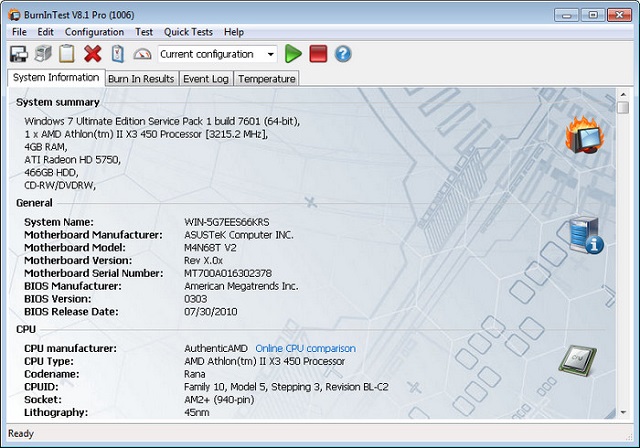Click the codename value Rana

[x=195, y=374]
